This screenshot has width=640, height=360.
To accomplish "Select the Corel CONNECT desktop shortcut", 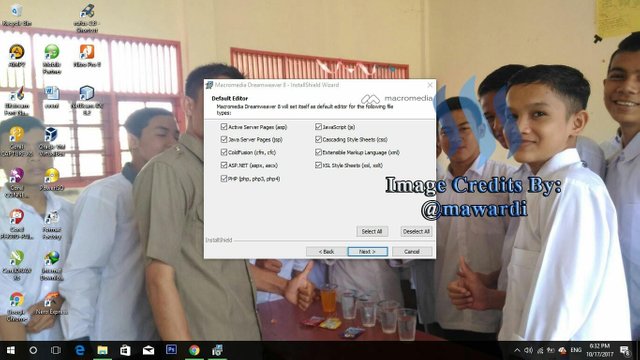I will (x=17, y=183).
